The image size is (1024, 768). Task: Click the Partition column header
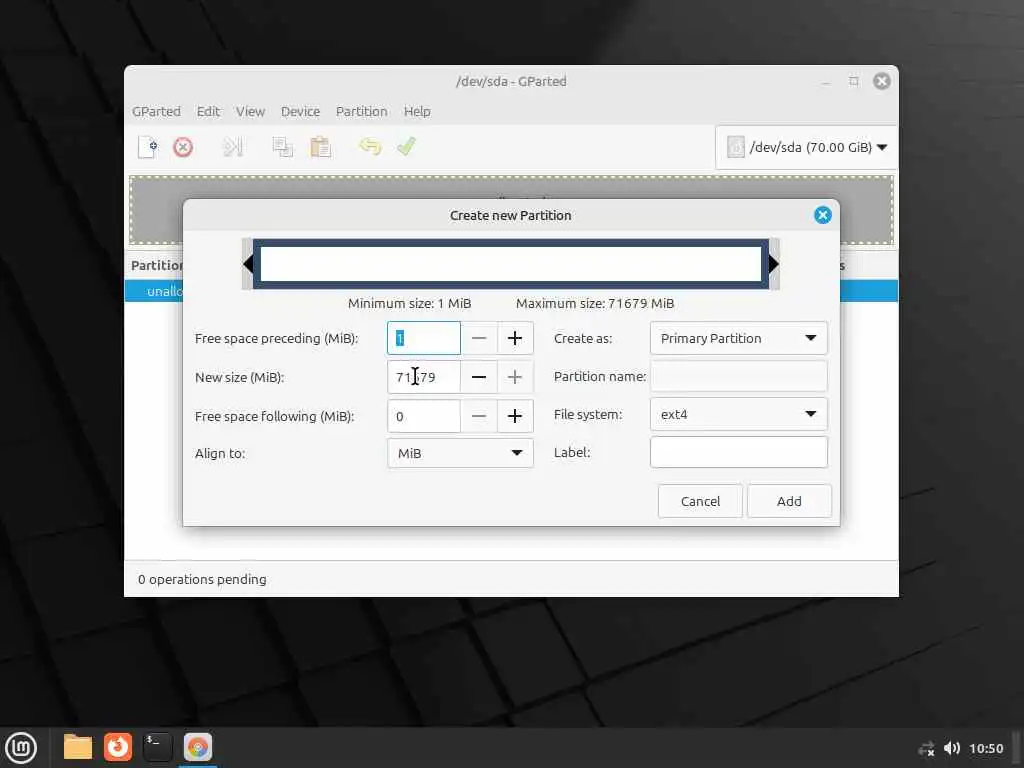(157, 265)
